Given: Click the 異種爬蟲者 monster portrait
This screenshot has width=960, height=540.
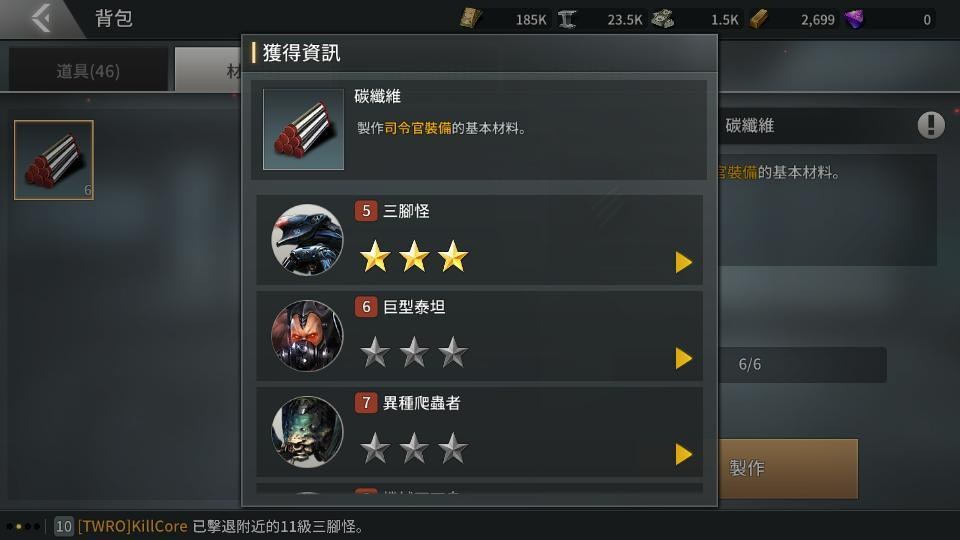Looking at the screenshot, I should (x=307, y=432).
